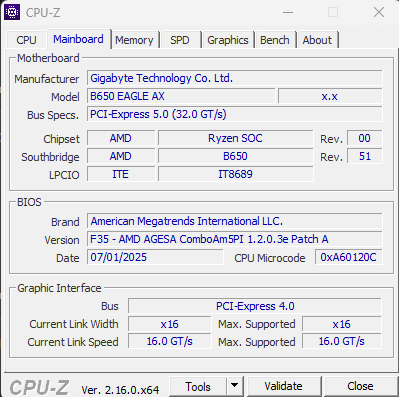Click the chipset AMD vendor field
This screenshot has width=399, height=397.
121,138
